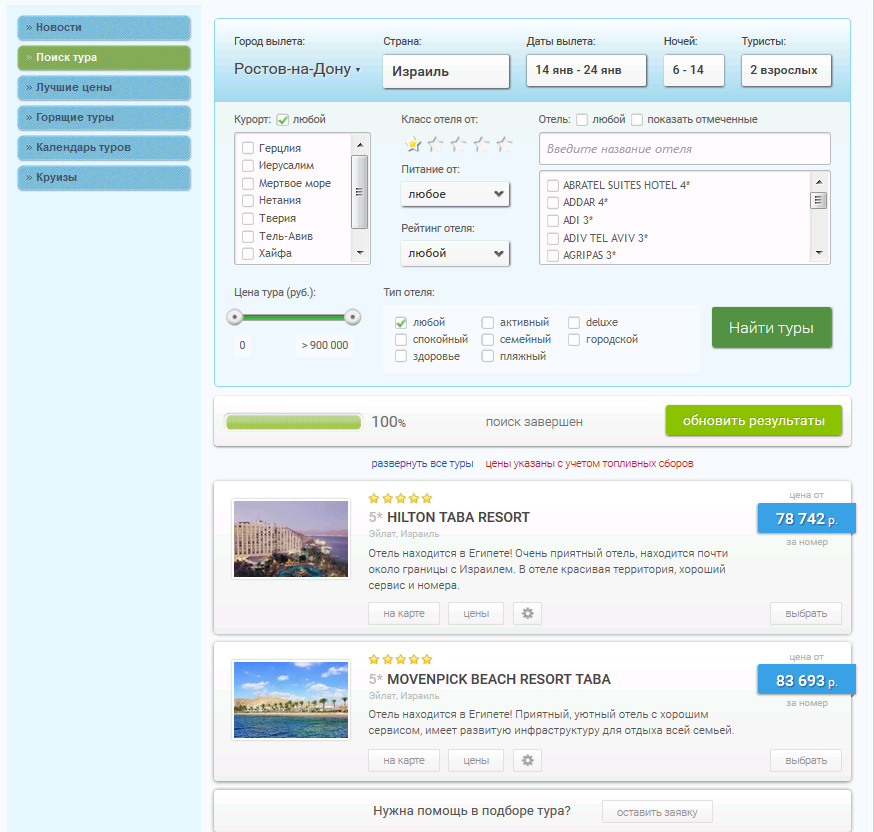Check hotel type 'семейный'
874x832 pixels.
pyautogui.click(x=488, y=339)
